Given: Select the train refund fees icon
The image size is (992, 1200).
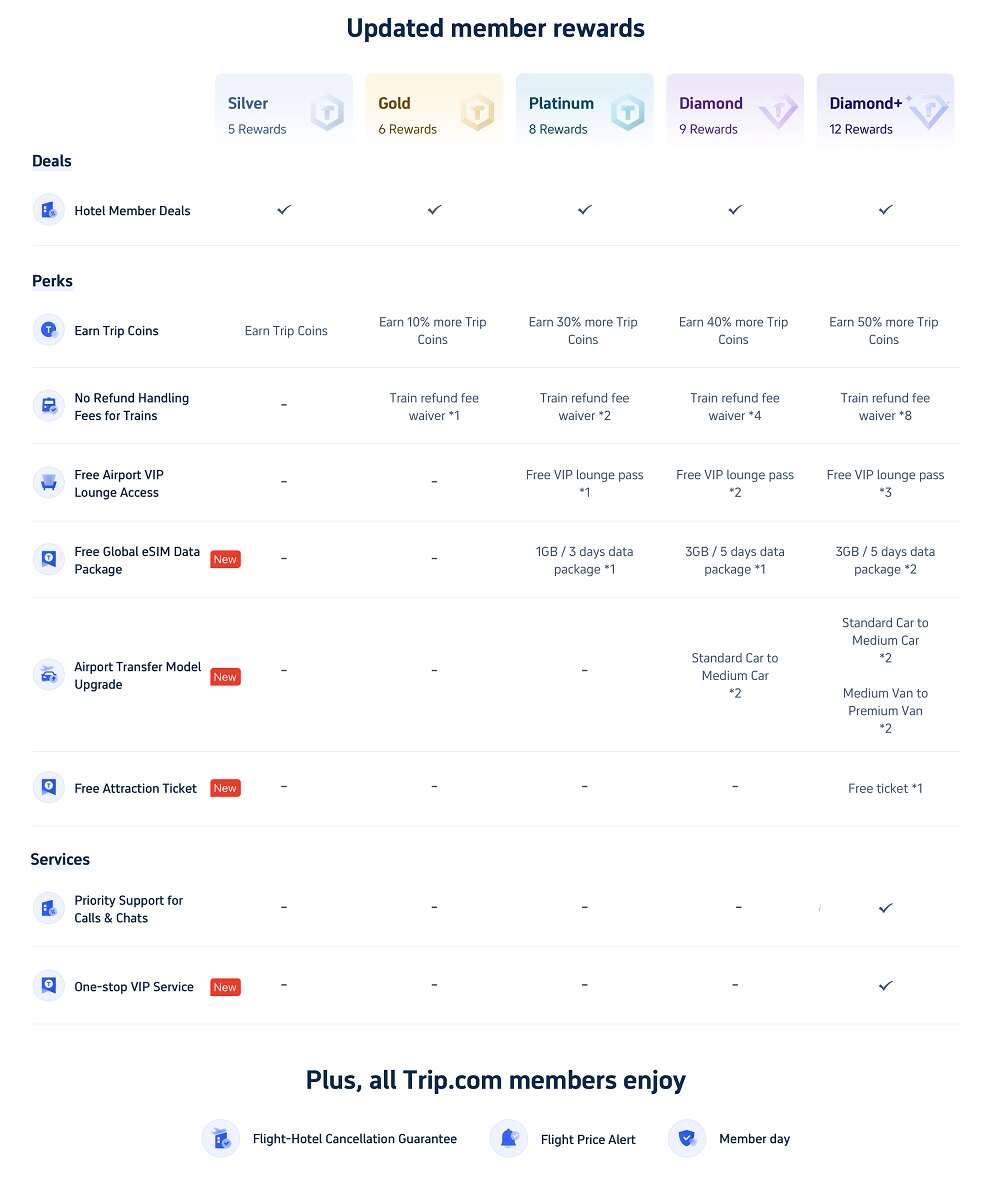Looking at the screenshot, I should point(49,406).
